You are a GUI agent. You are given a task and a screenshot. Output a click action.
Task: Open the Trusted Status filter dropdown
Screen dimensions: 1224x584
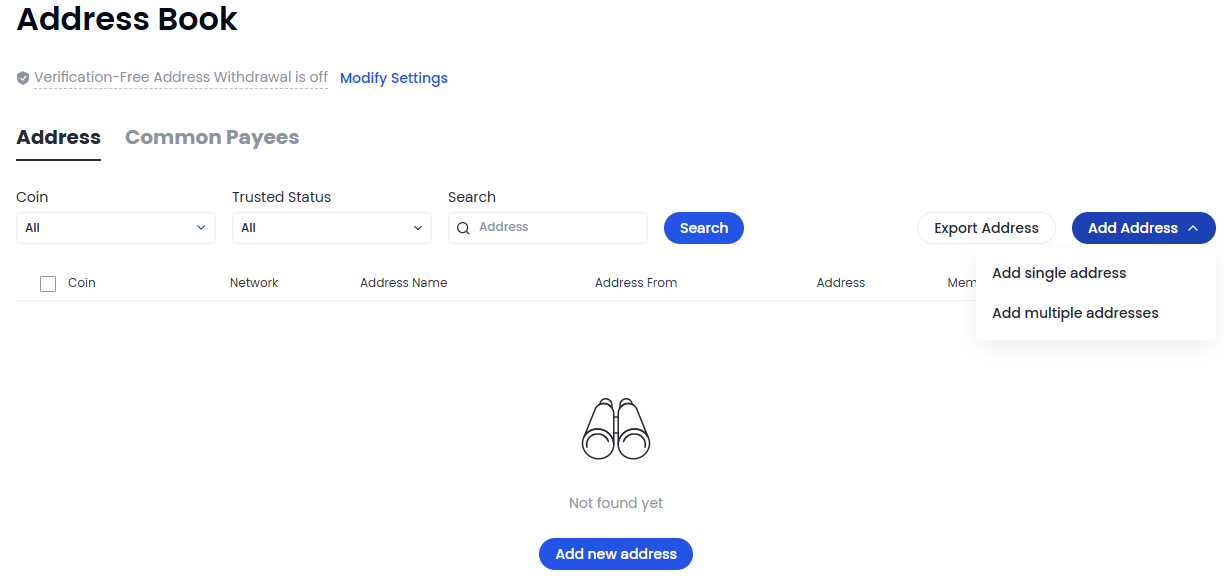click(x=332, y=228)
